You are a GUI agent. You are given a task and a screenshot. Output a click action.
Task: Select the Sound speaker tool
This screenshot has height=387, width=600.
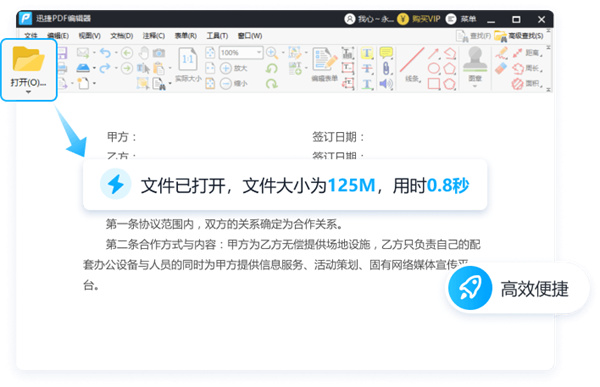coord(386,84)
